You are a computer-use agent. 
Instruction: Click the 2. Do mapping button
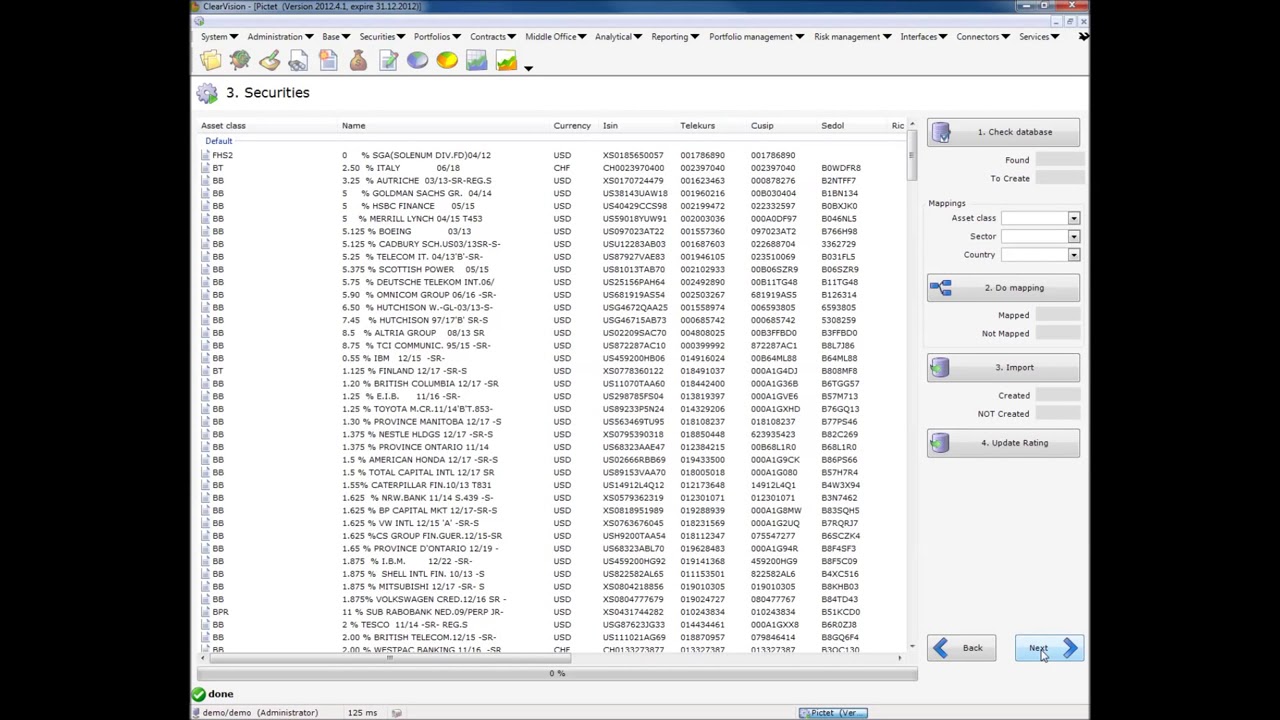1003,288
